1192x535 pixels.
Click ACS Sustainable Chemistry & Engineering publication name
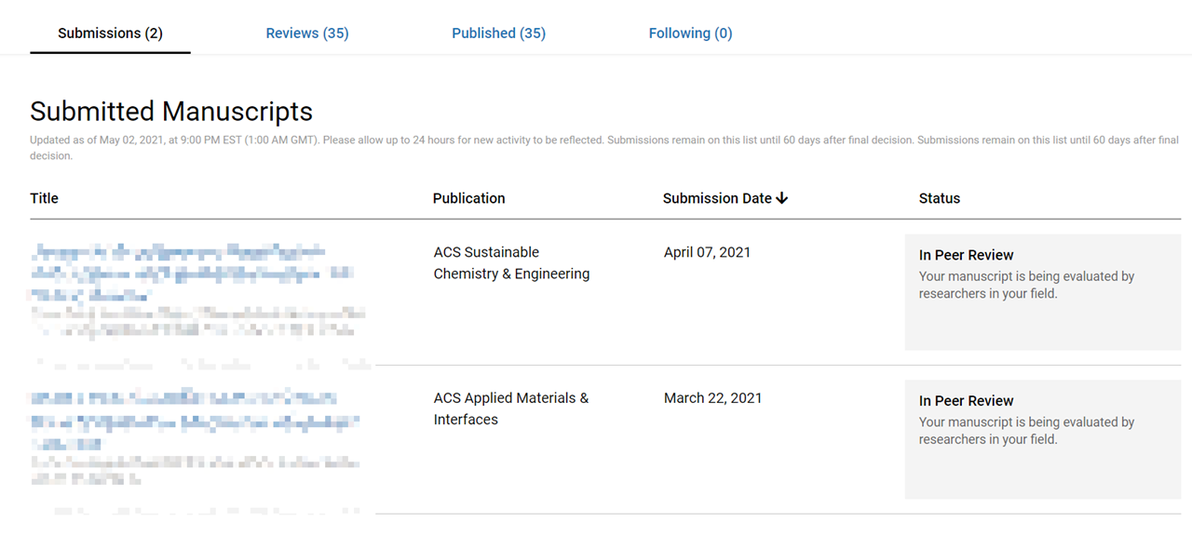coord(511,263)
